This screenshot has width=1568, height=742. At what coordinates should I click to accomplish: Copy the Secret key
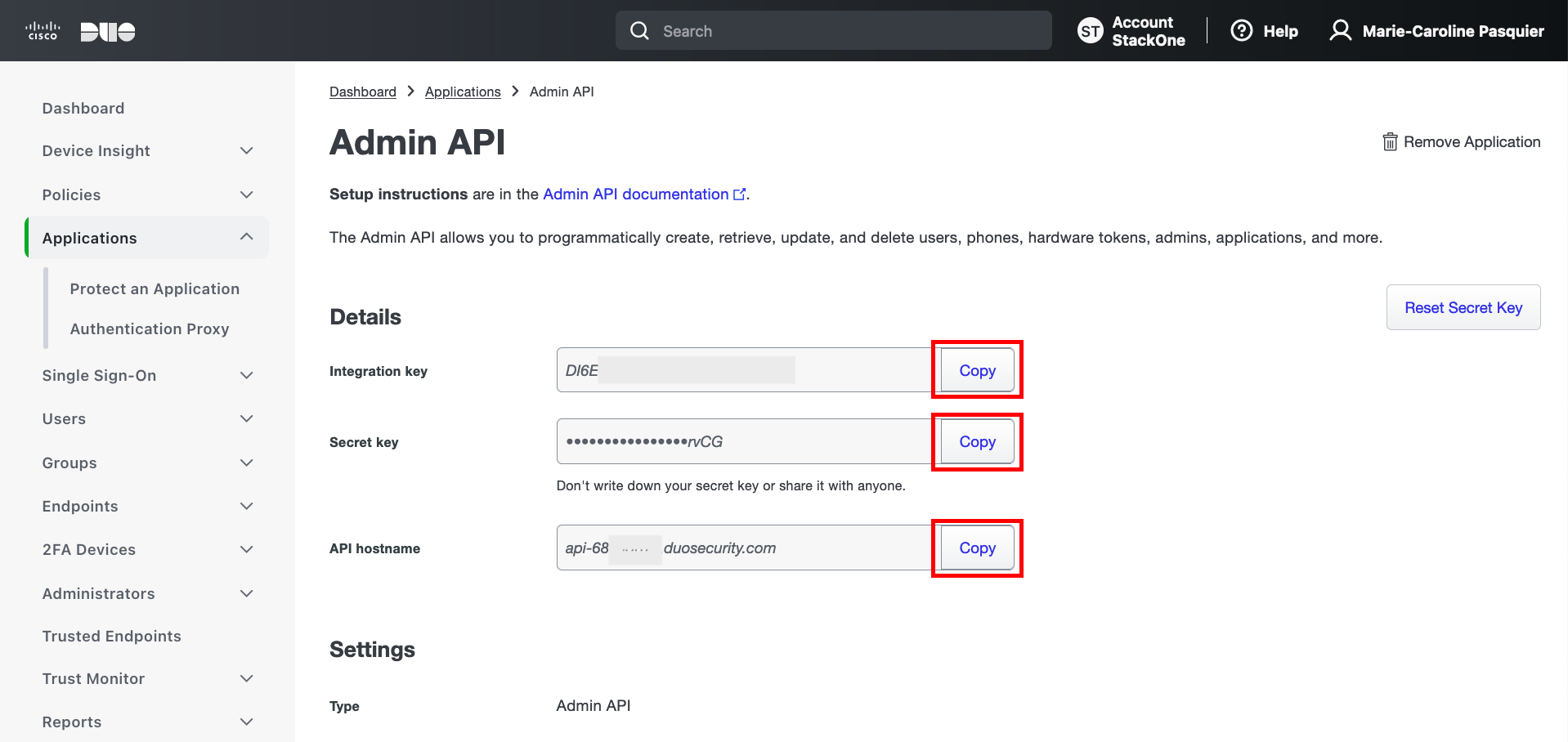click(977, 441)
